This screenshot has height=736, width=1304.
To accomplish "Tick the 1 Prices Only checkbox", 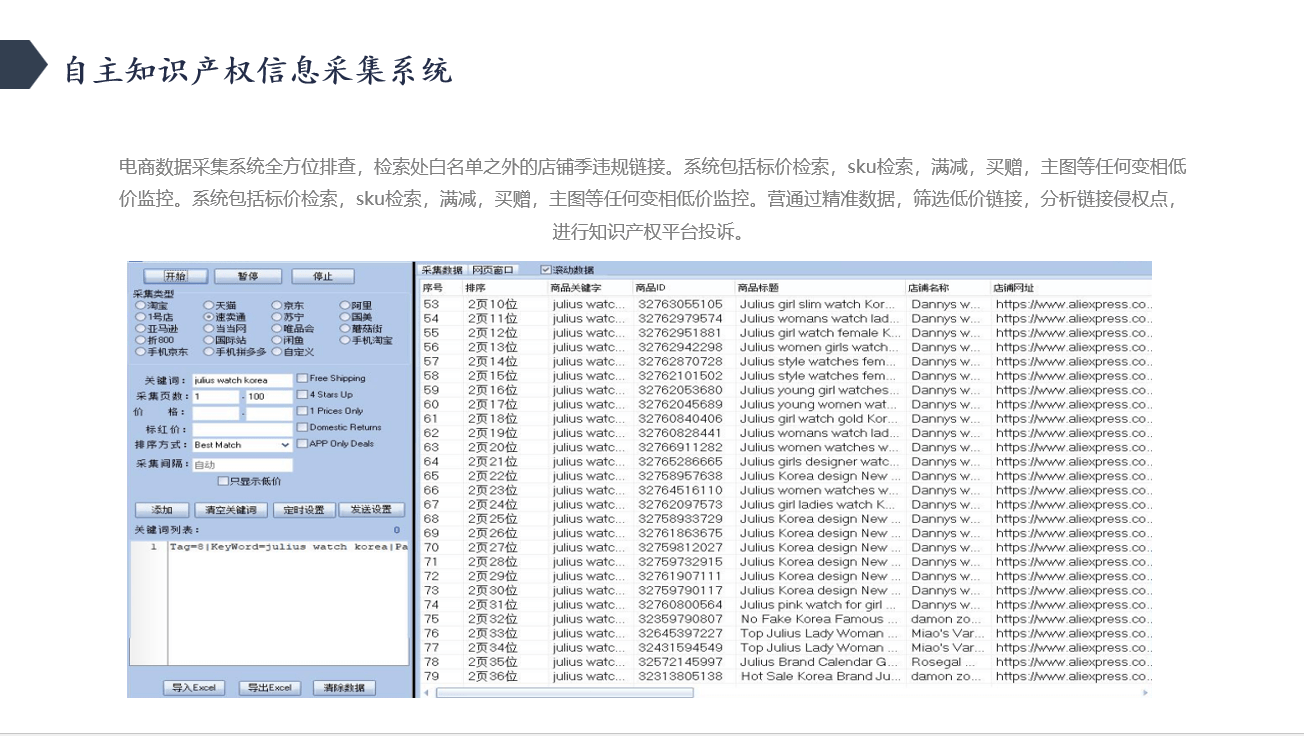I will point(302,411).
